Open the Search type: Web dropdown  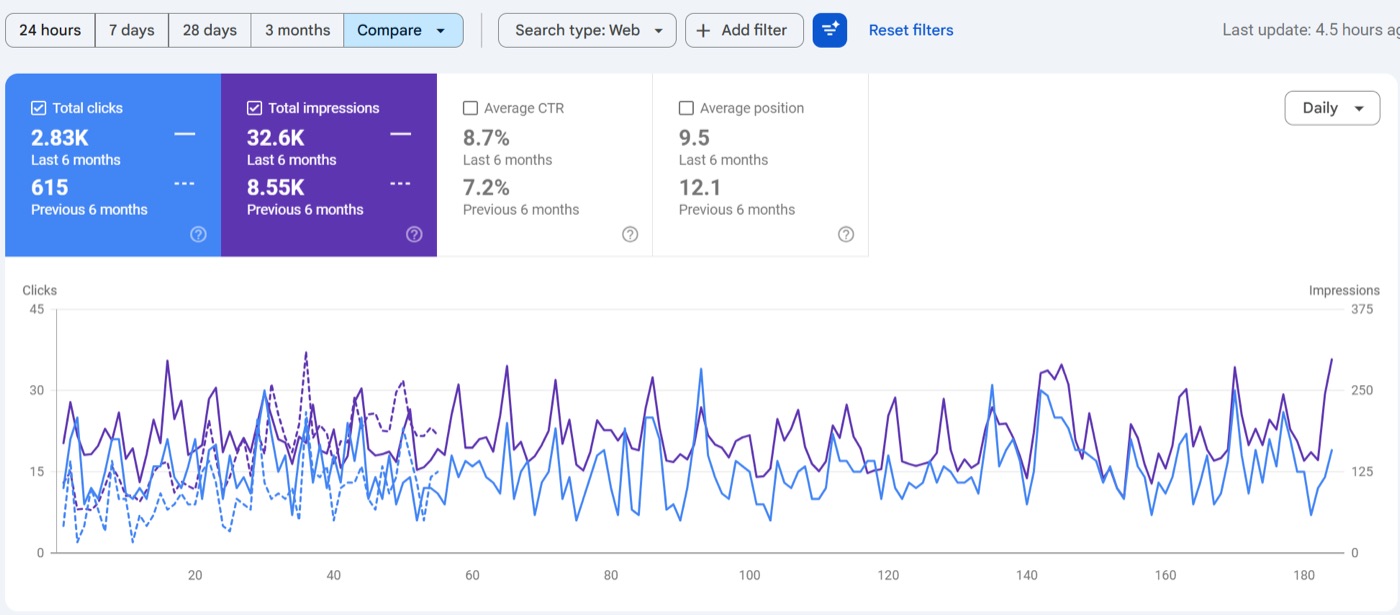point(587,30)
